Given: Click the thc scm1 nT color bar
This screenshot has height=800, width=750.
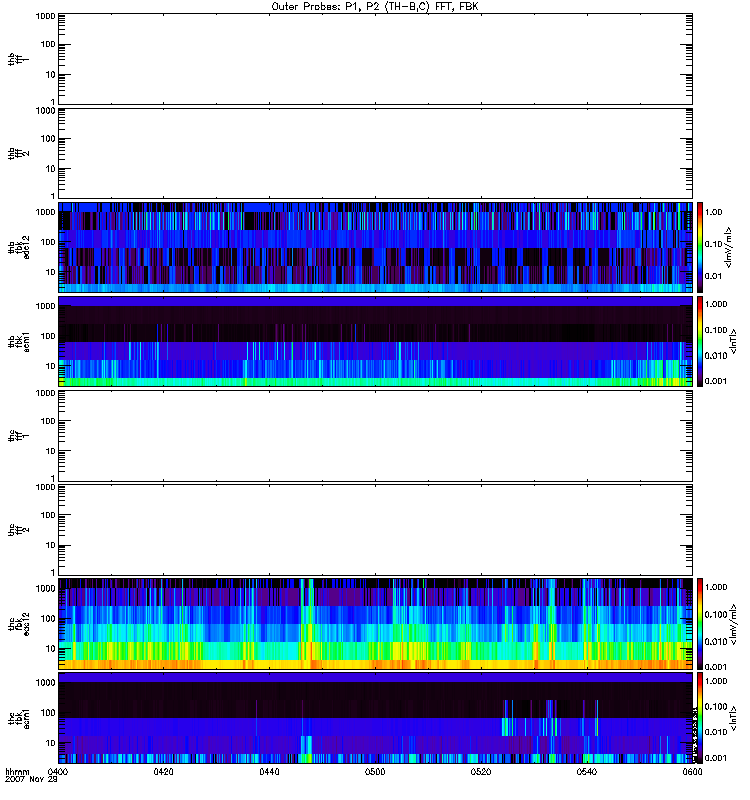Looking at the screenshot, I should pyautogui.click(x=701, y=717).
